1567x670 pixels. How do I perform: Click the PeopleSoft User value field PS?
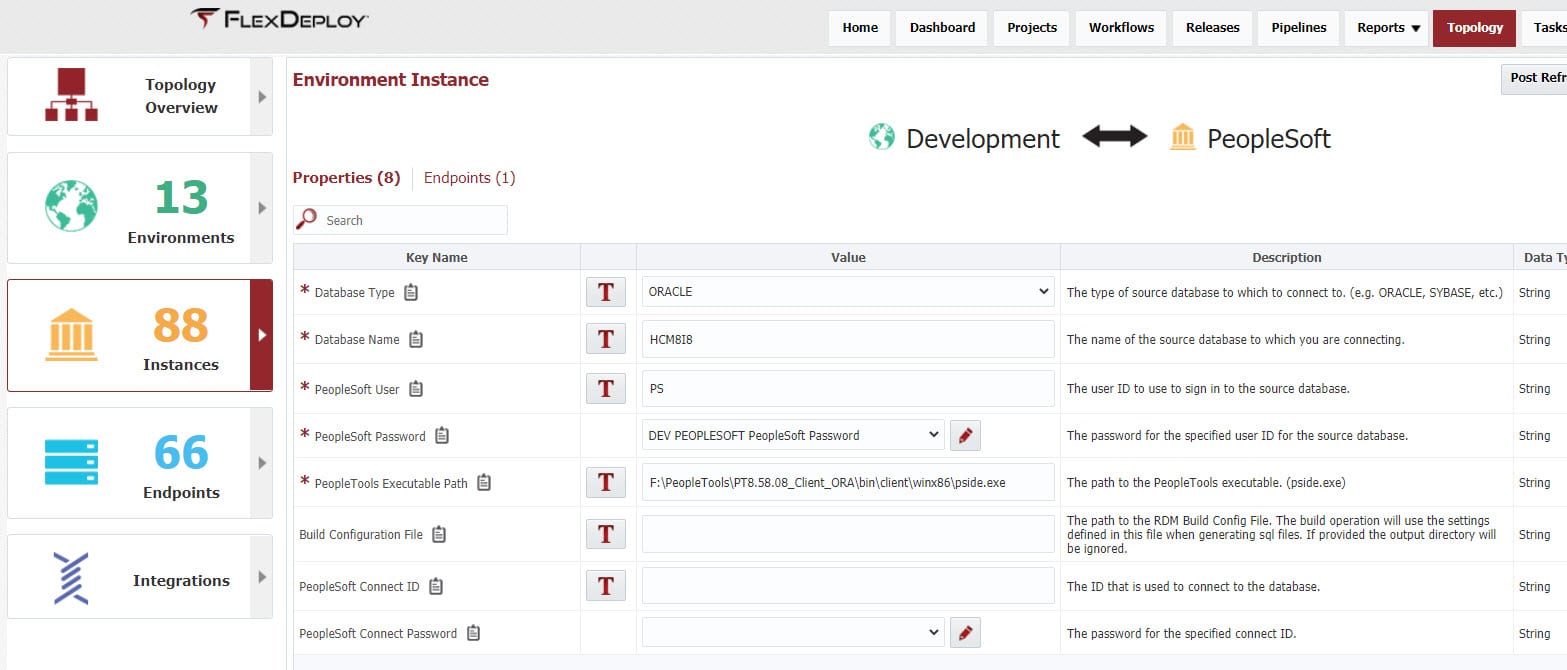pos(848,388)
